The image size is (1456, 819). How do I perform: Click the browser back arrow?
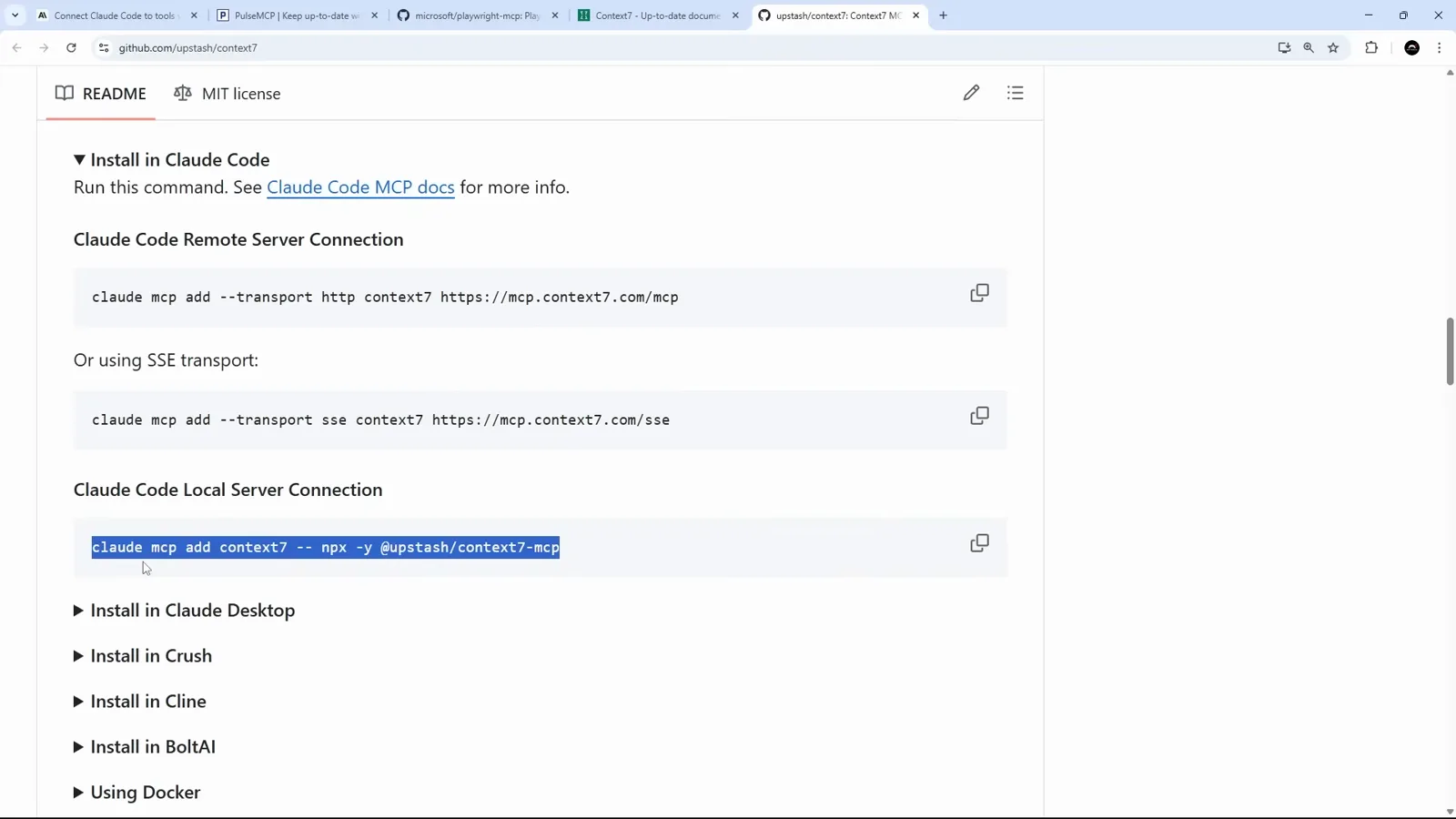[16, 47]
